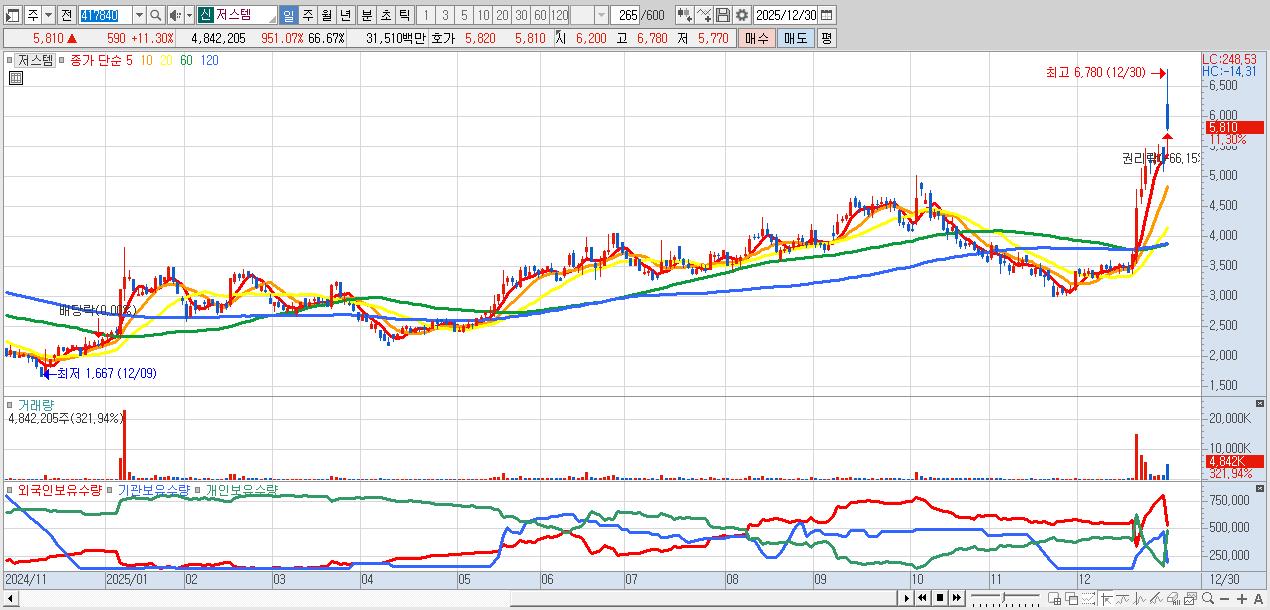The image size is (1270, 610).
Task: Click the wavy trend line icon in bottom bar
Action: [1123, 598]
